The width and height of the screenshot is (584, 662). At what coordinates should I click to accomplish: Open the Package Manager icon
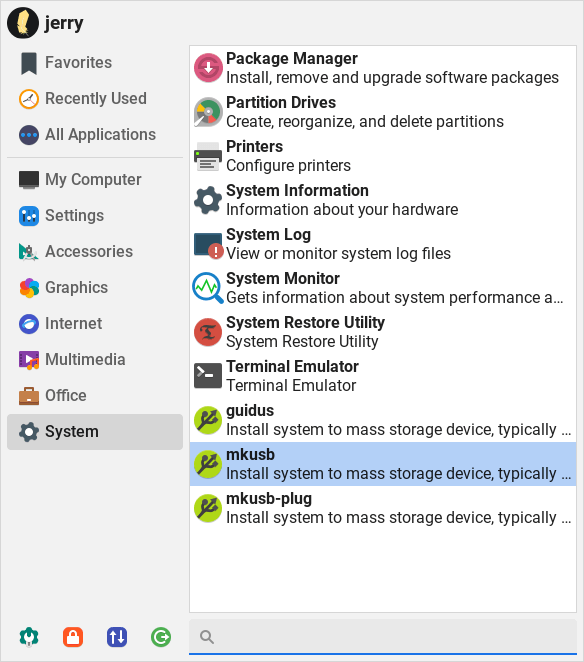(208, 68)
